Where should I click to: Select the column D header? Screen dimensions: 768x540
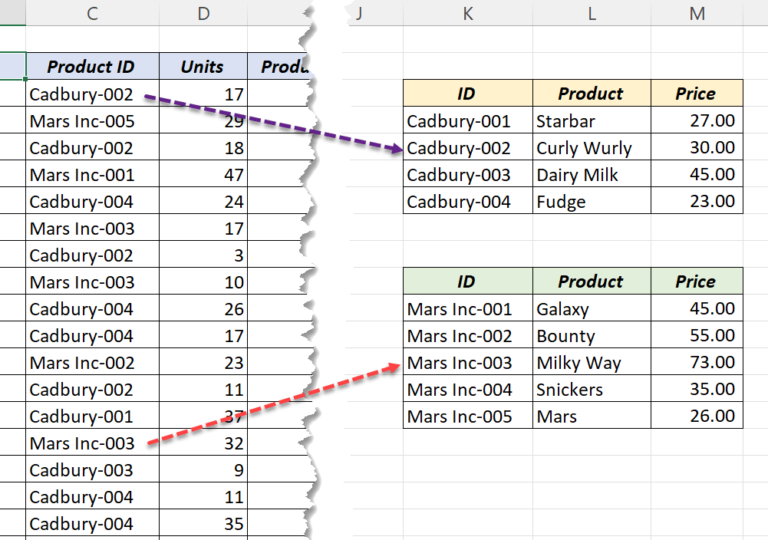point(203,13)
